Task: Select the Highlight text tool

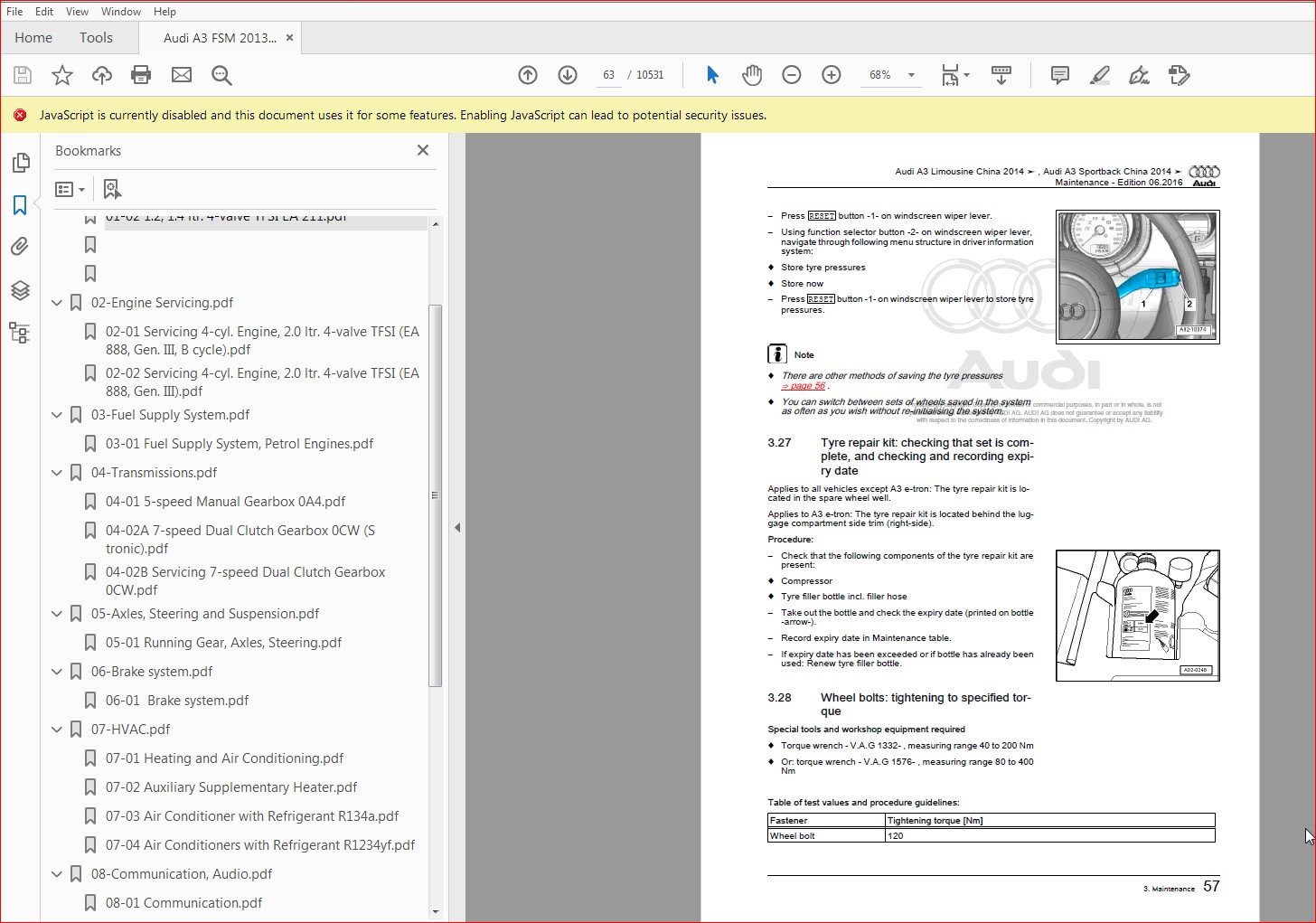Action: click(x=1100, y=75)
